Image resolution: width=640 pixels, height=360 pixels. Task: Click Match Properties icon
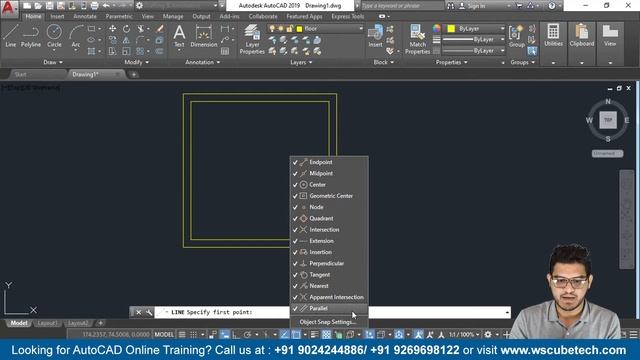tap(417, 39)
